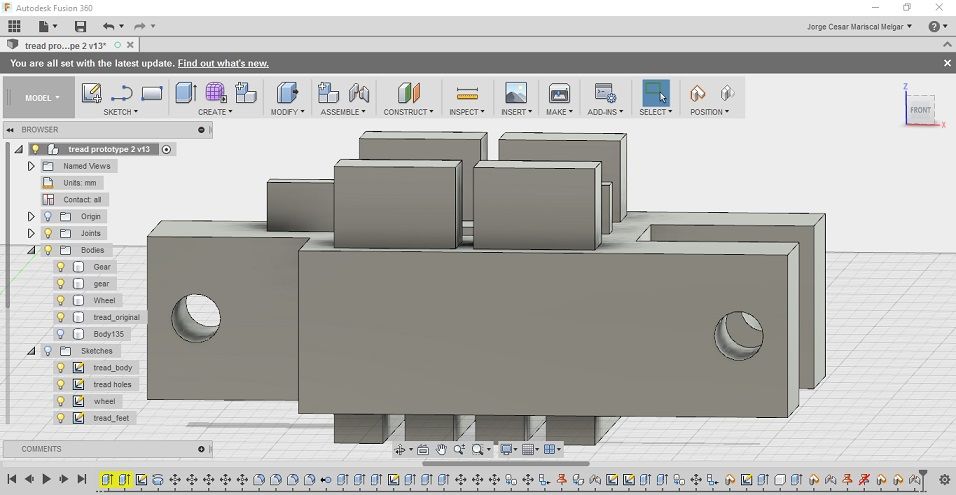Toggle visibility of Gear body
Screen dimensions: 956x495
pos(60,266)
